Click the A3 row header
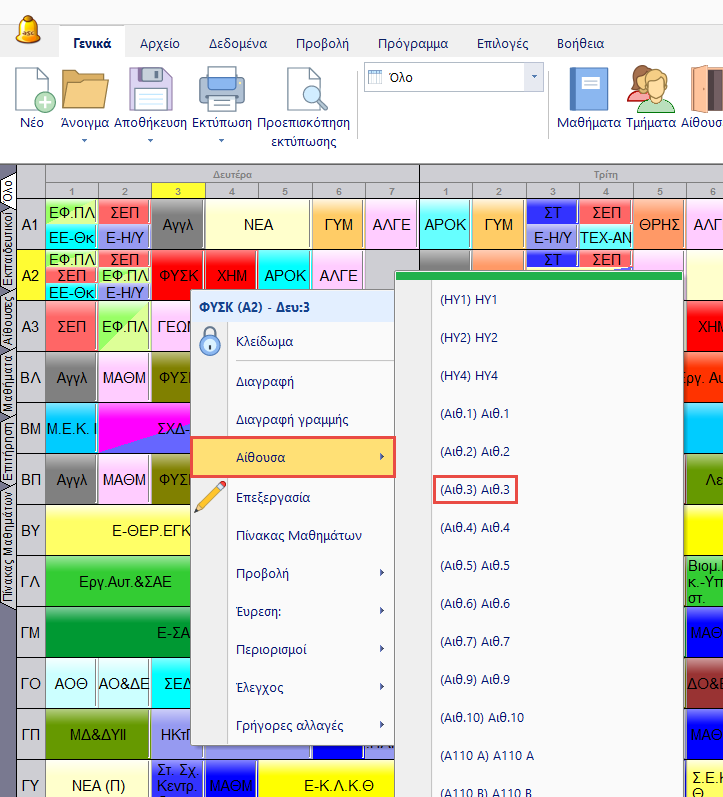This screenshot has width=723, height=797. coord(30,326)
